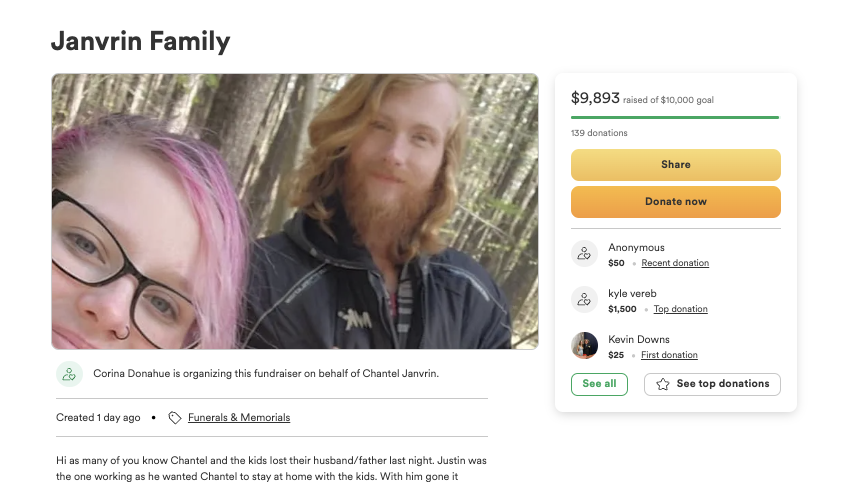Click the Janvrin Family page title

point(141,41)
